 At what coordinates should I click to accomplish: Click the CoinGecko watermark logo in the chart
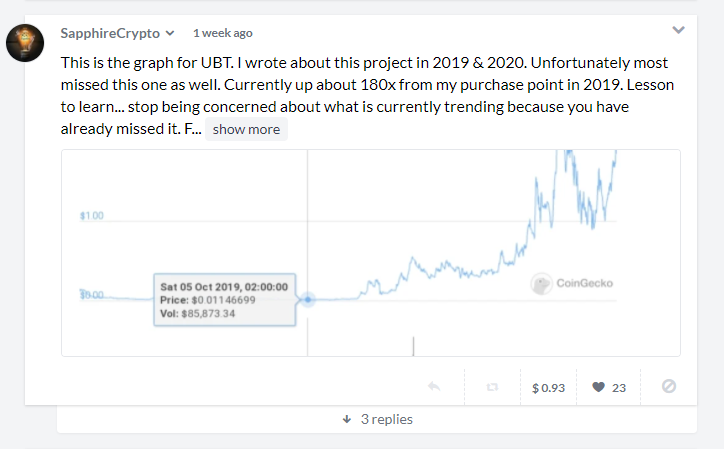[572, 283]
